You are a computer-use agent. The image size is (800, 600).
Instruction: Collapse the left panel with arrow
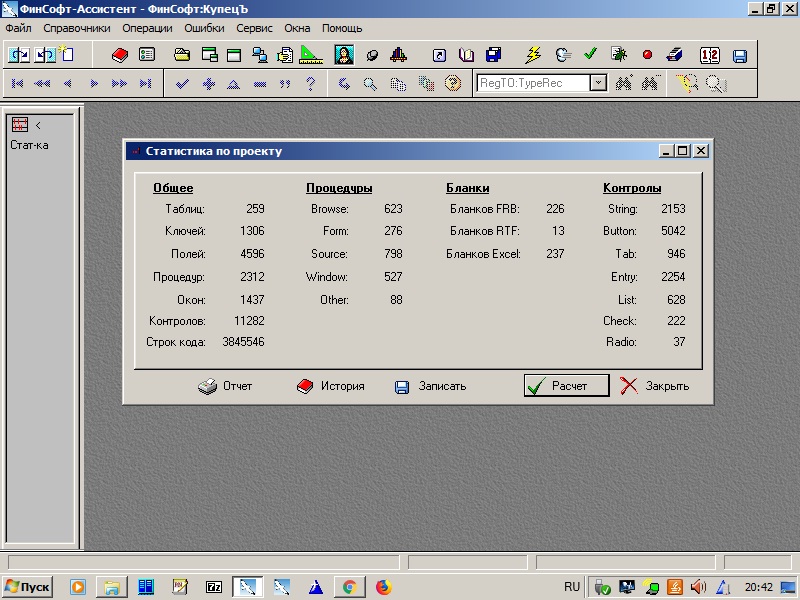[38, 125]
